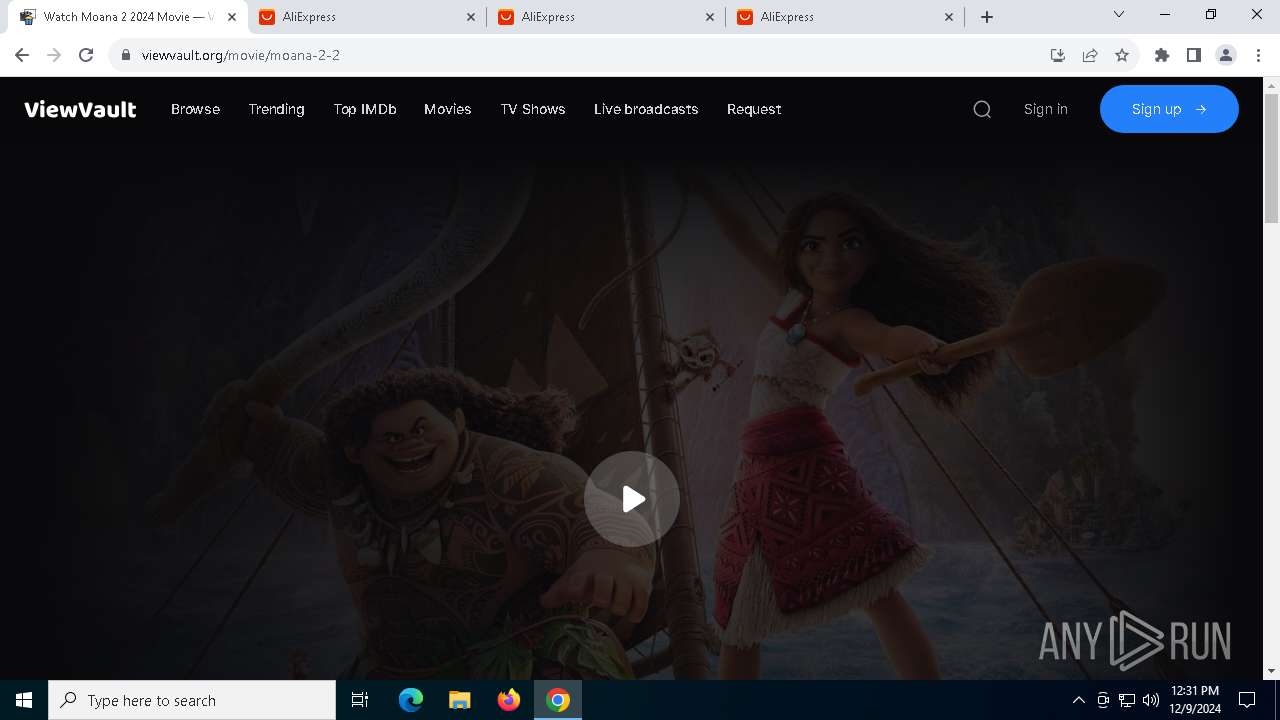Launch Microsoft Edge from taskbar
The width and height of the screenshot is (1280, 720).
[411, 700]
